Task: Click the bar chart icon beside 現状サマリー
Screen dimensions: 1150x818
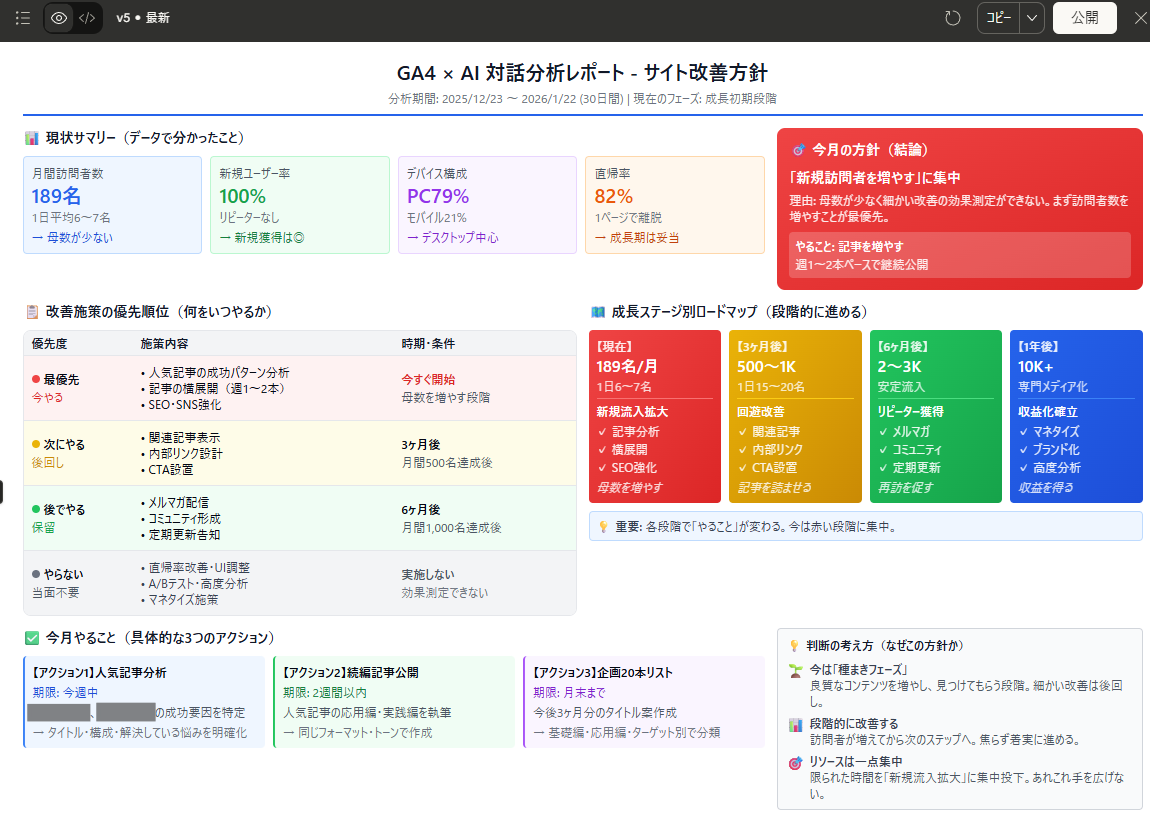Action: tap(32, 138)
